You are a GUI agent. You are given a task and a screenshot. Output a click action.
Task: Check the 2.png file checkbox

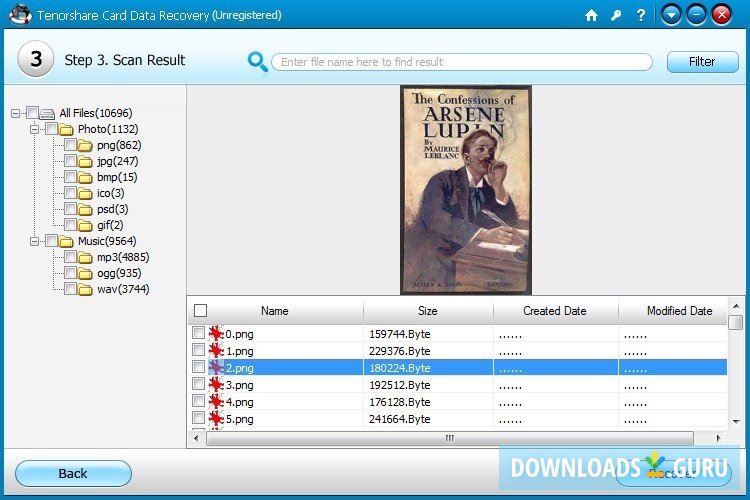pos(198,367)
